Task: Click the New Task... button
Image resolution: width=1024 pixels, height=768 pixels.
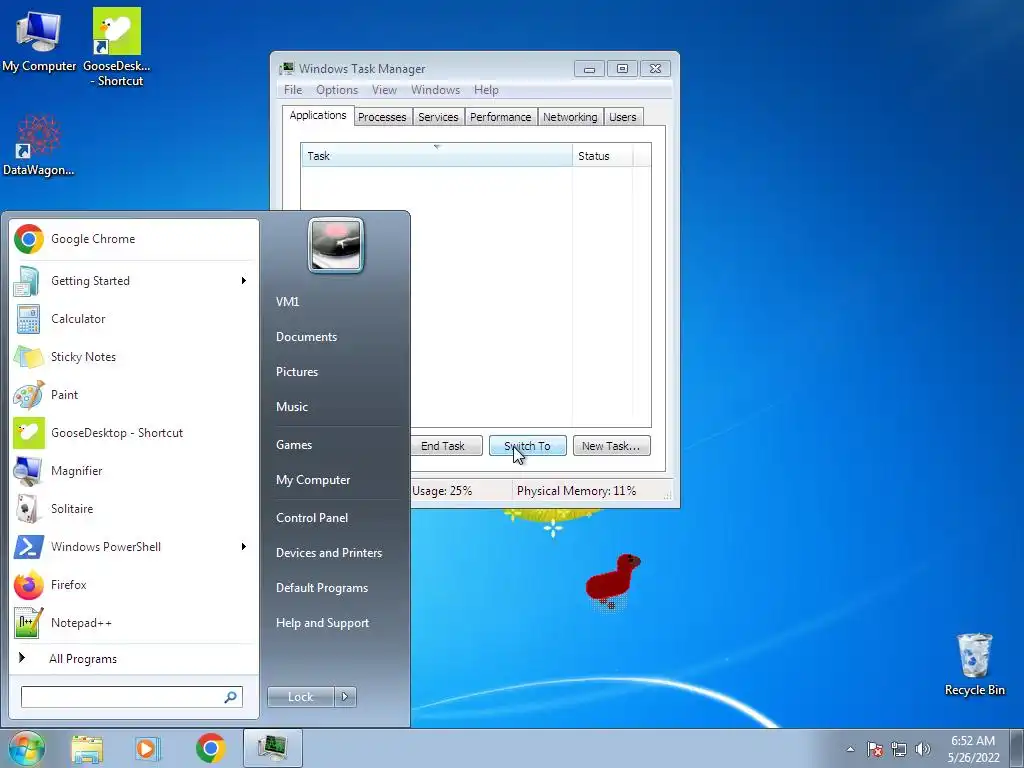Action: pos(611,446)
